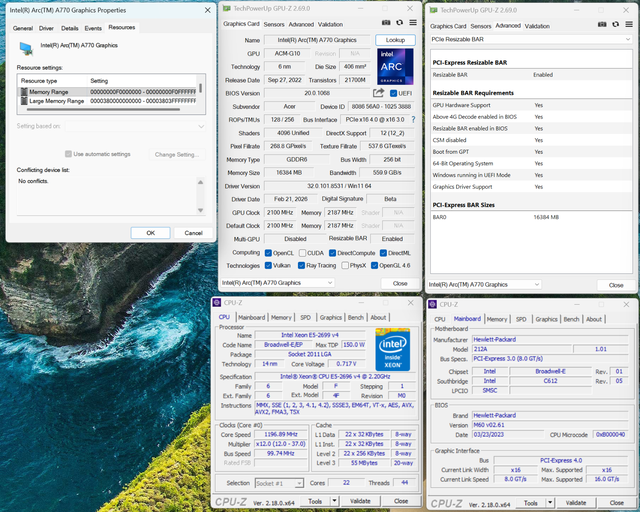Click OK in Arc A770 Properties dialog
This screenshot has width=640, height=512.
(151, 233)
